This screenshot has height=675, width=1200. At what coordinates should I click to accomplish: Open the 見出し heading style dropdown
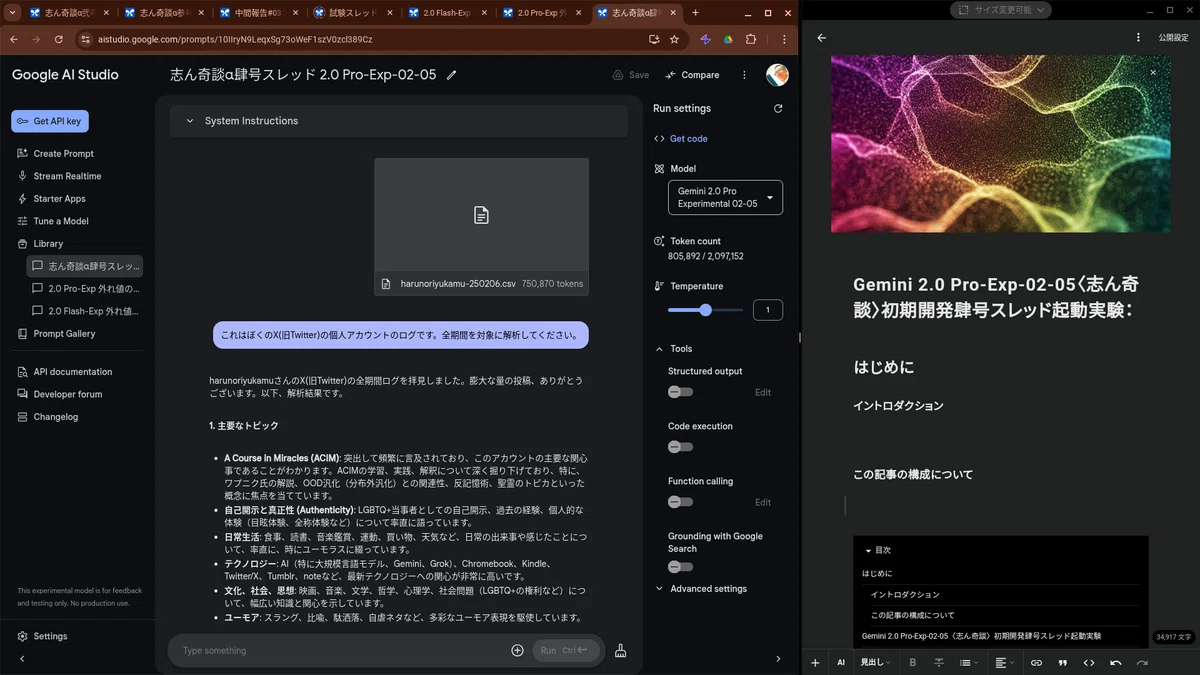coord(875,662)
